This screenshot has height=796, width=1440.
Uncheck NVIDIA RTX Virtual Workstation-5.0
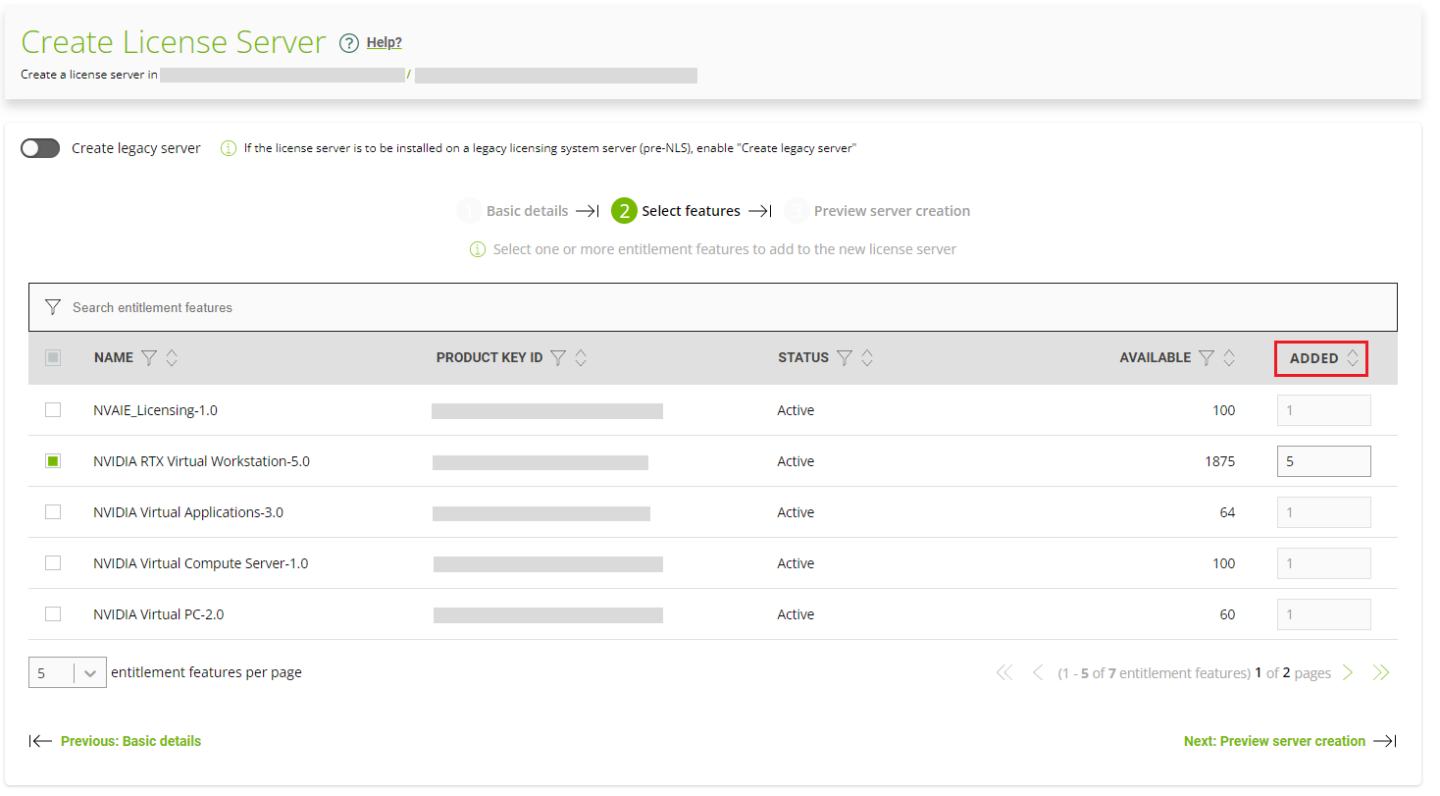pyautogui.click(x=53, y=461)
